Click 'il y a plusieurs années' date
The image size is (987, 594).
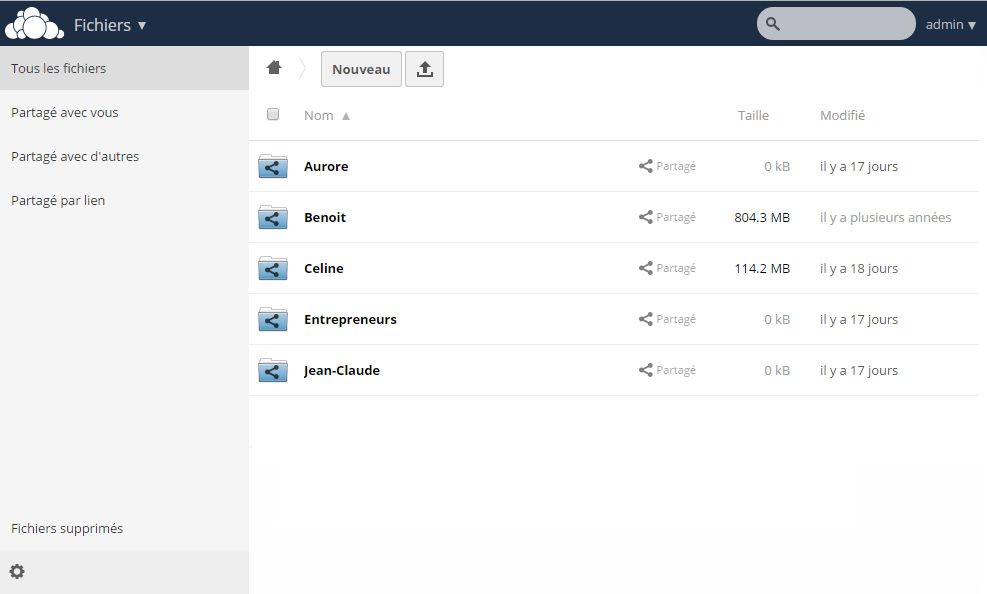tap(885, 217)
